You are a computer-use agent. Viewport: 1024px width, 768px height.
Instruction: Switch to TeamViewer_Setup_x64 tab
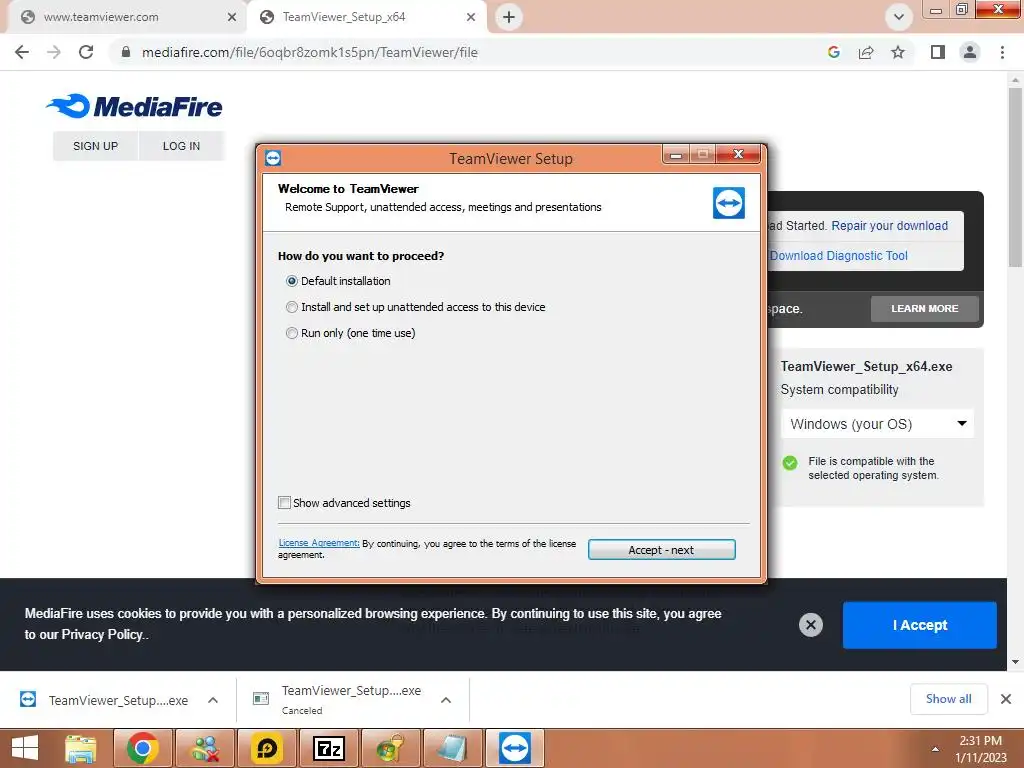point(367,17)
